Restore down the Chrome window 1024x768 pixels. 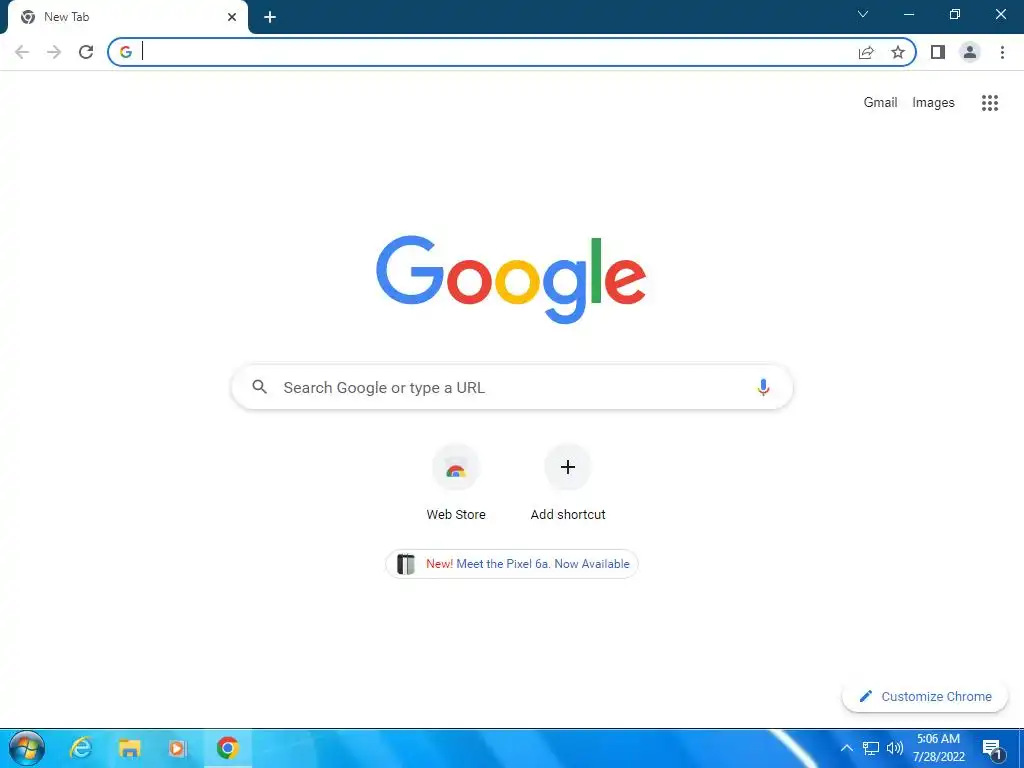[955, 14]
